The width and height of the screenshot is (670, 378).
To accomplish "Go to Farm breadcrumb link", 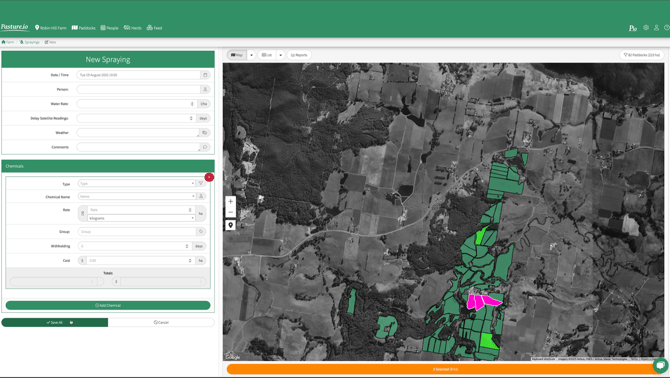I will [x=8, y=42].
